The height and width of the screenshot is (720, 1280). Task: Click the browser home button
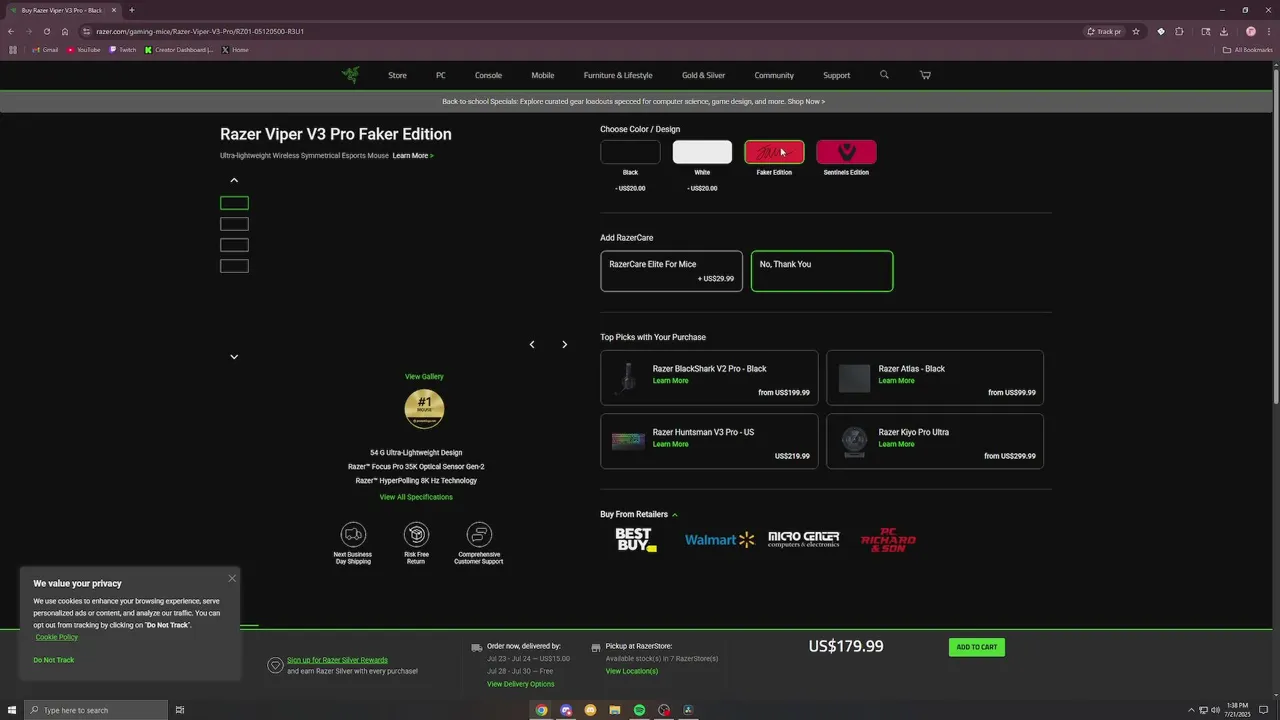pos(65,31)
